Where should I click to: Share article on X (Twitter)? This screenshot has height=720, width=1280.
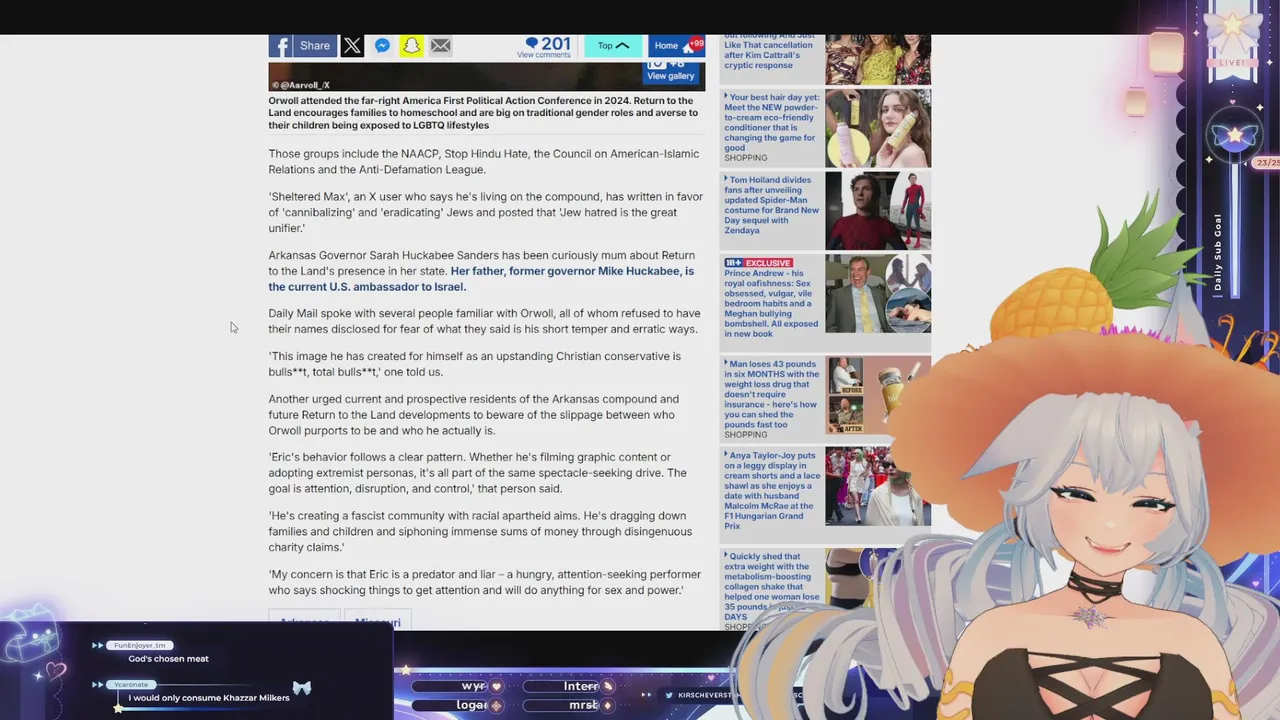(352, 46)
